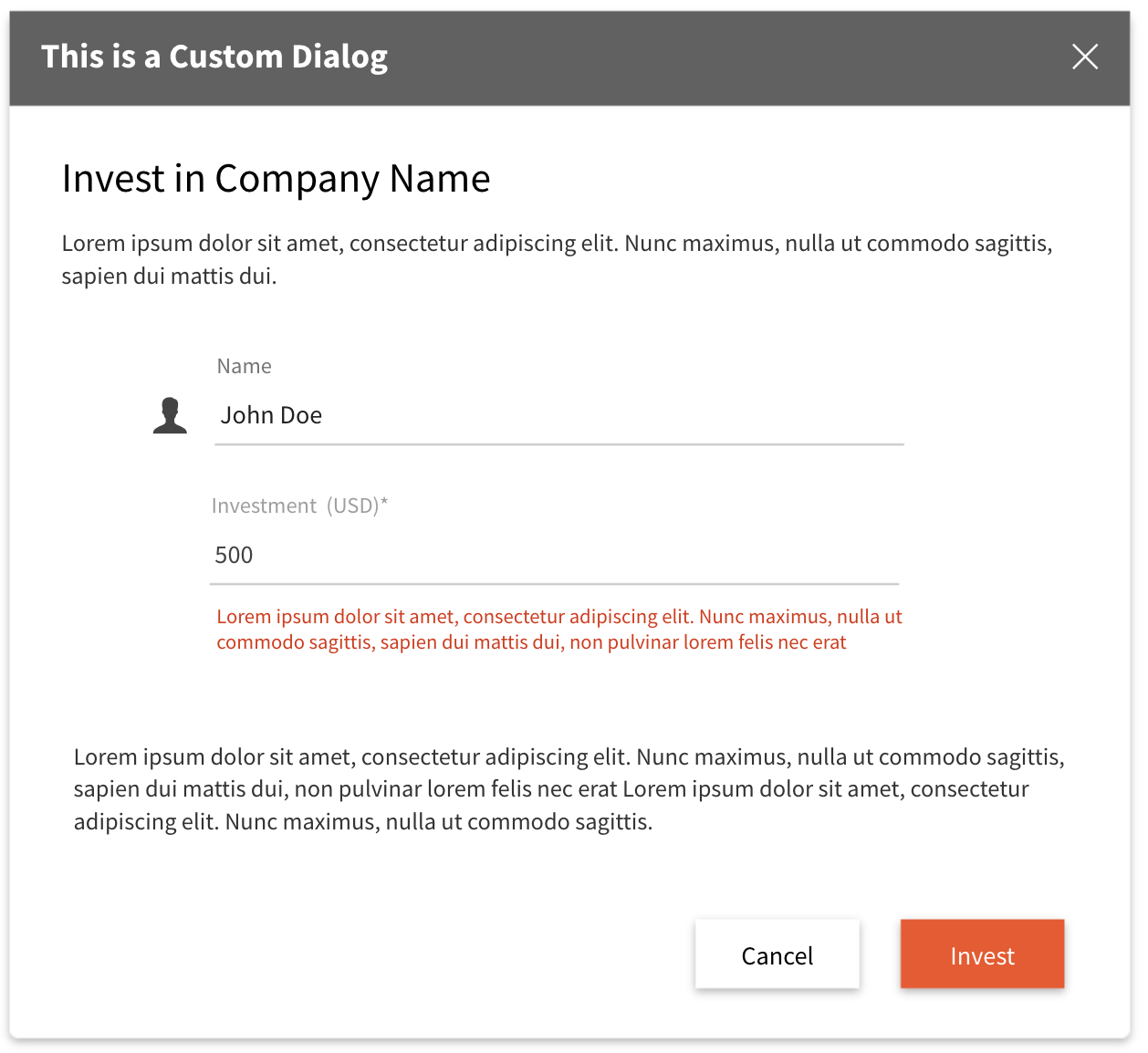Click the person silhouette icon
The image size is (1148, 1053).
pos(170,415)
